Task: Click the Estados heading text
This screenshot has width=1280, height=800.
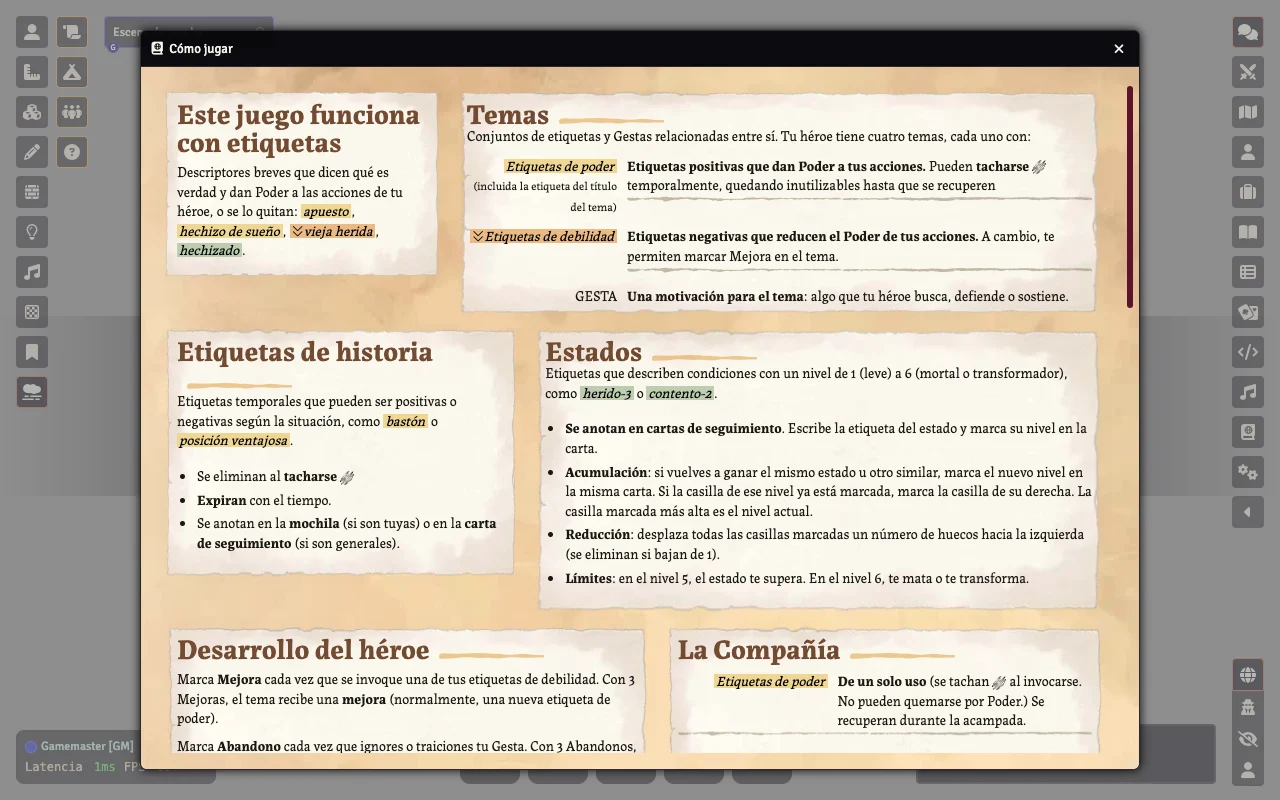Action: pos(593,352)
